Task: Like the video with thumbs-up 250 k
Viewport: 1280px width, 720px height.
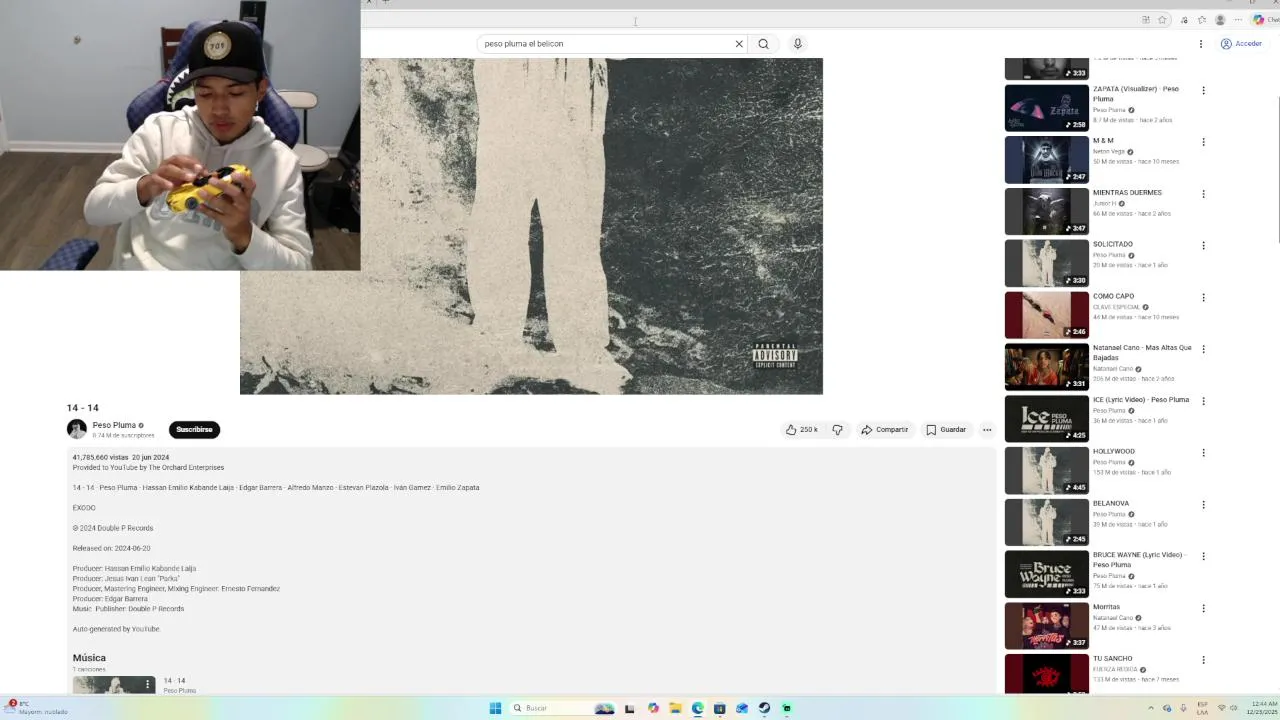Action: [801, 430]
